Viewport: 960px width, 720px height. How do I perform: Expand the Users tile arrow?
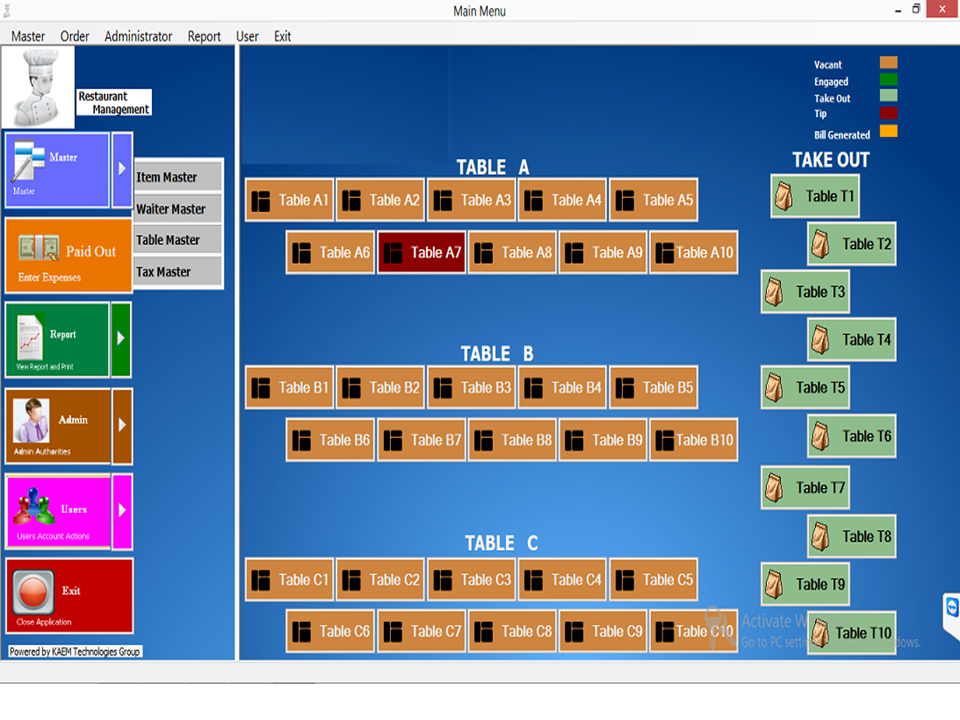tap(122, 511)
